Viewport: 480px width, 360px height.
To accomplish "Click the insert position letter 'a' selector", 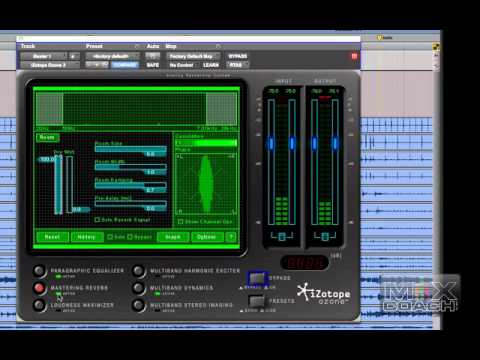I will [x=74, y=56].
